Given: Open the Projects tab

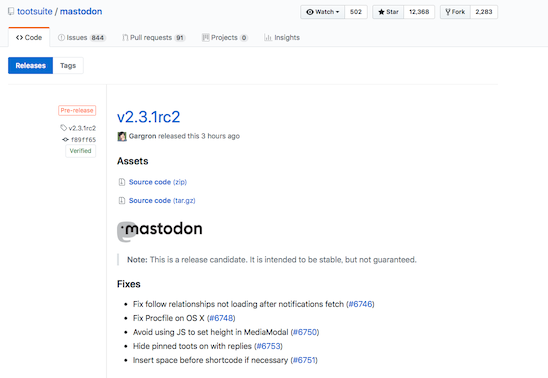Looking at the screenshot, I should coord(225,37).
